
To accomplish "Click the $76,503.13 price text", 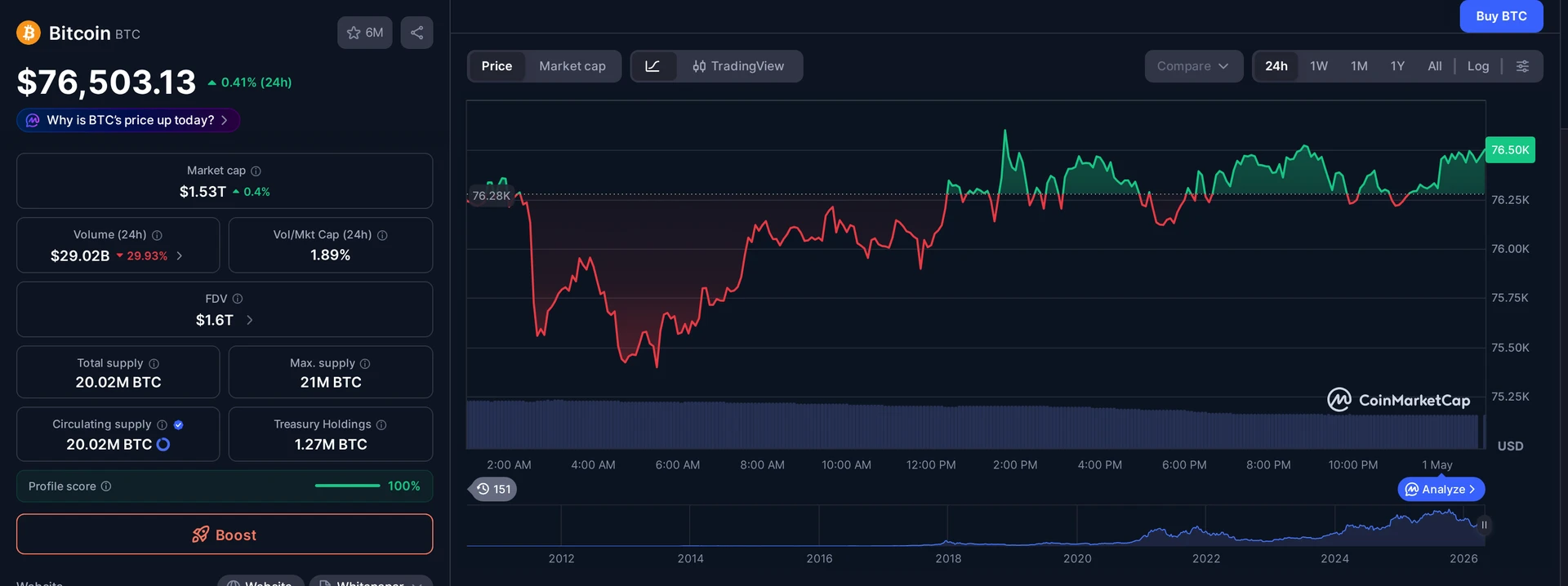I will 107,82.
